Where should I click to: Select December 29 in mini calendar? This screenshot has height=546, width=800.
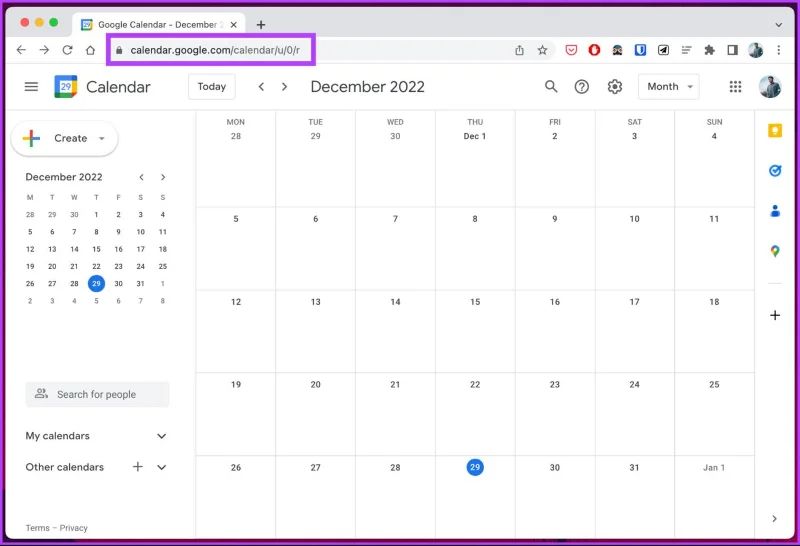[x=96, y=284]
